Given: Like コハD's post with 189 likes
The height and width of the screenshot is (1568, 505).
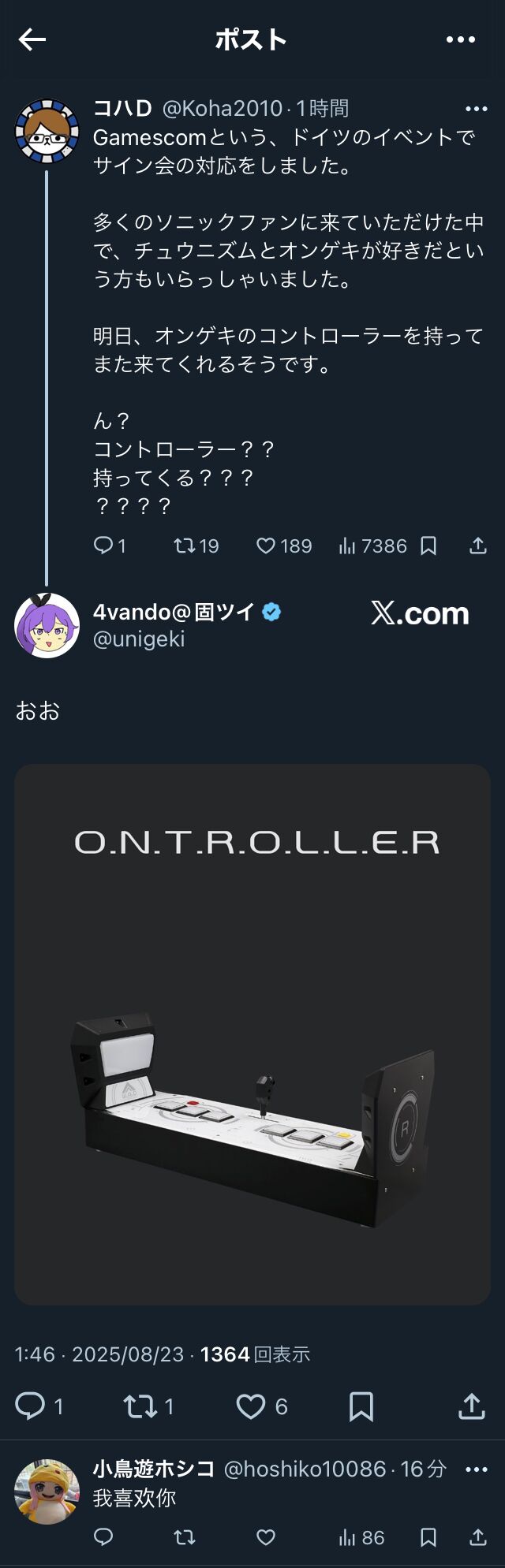Looking at the screenshot, I should click(x=284, y=546).
